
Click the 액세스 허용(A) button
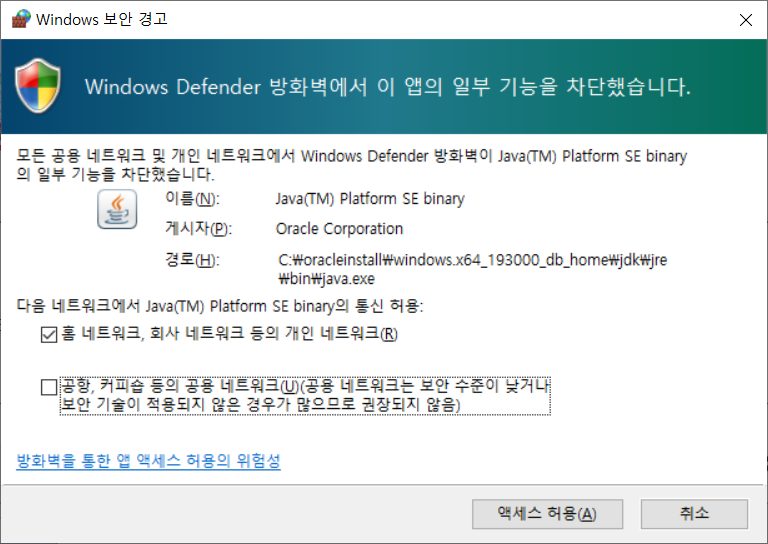point(547,514)
